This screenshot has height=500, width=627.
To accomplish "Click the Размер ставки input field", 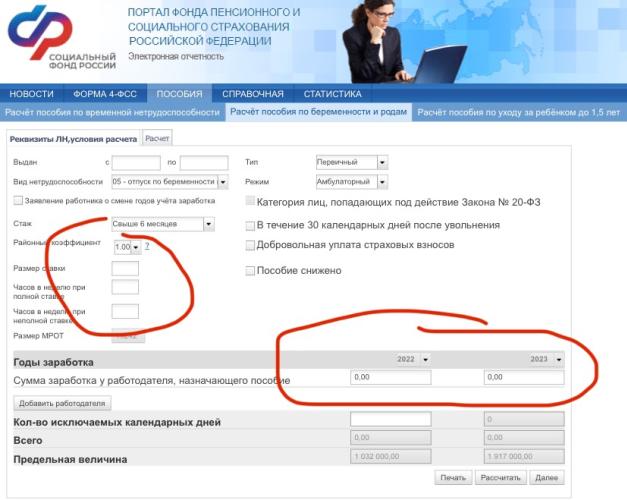I will 125,268.
